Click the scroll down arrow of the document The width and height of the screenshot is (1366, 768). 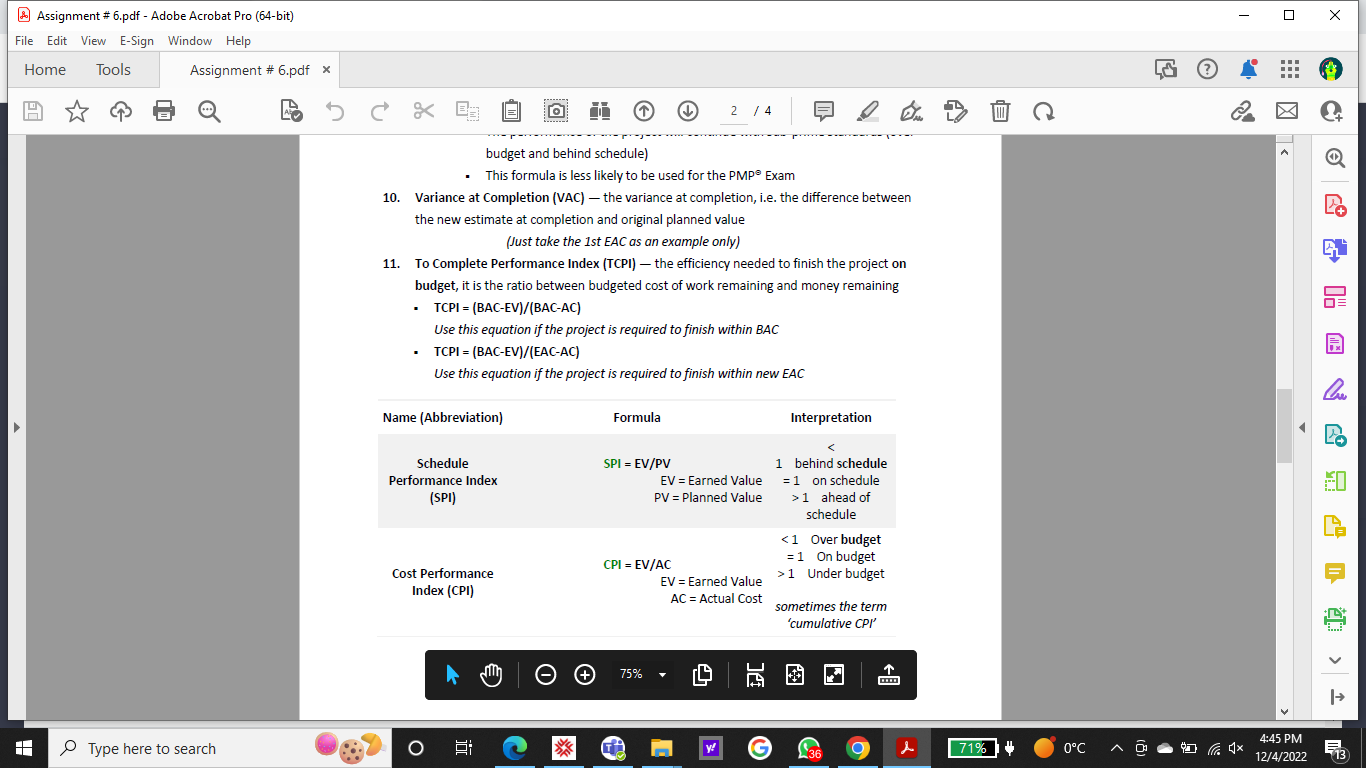(x=1284, y=712)
